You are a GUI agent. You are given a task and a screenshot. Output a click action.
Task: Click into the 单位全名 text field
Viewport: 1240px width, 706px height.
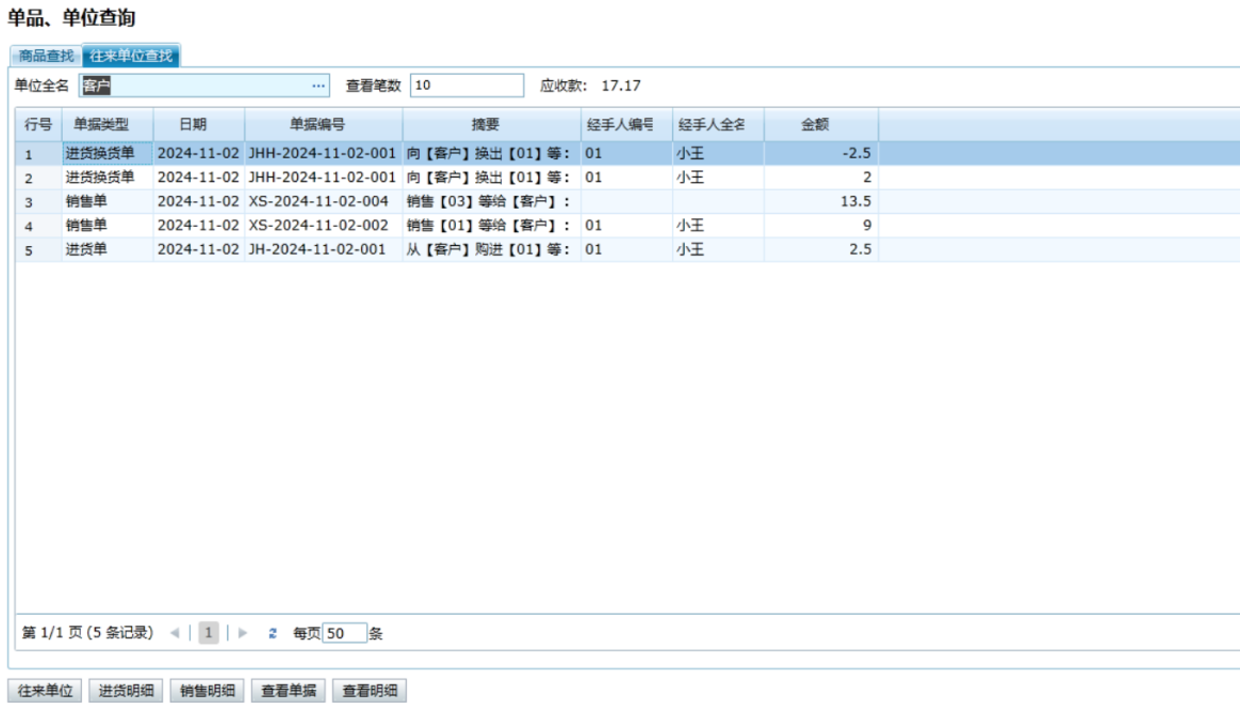pyautogui.click(x=195, y=86)
